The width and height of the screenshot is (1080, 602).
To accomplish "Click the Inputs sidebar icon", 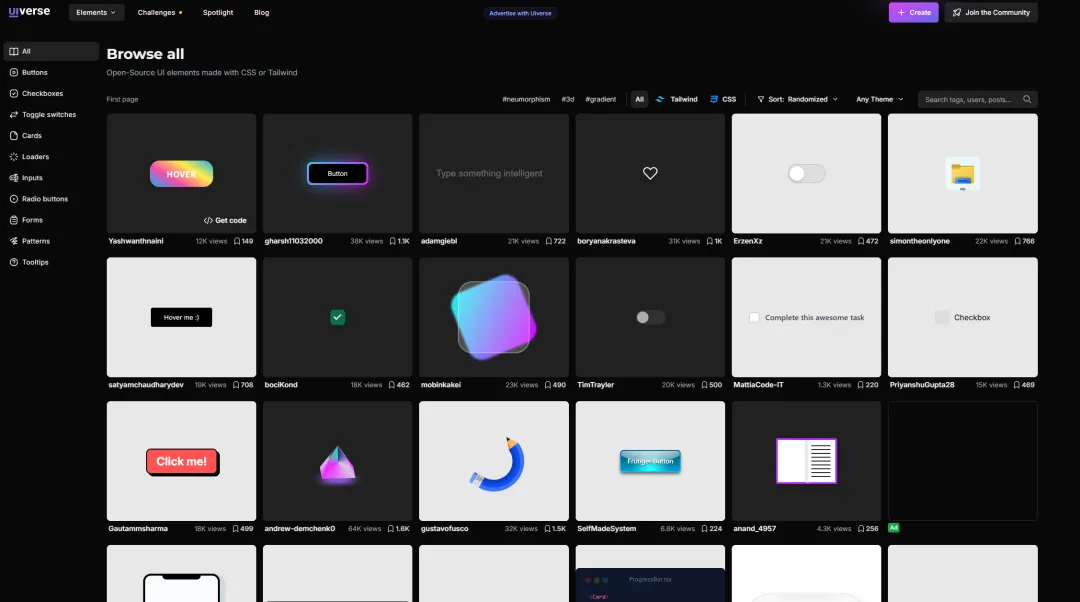I will pyautogui.click(x=14, y=178).
